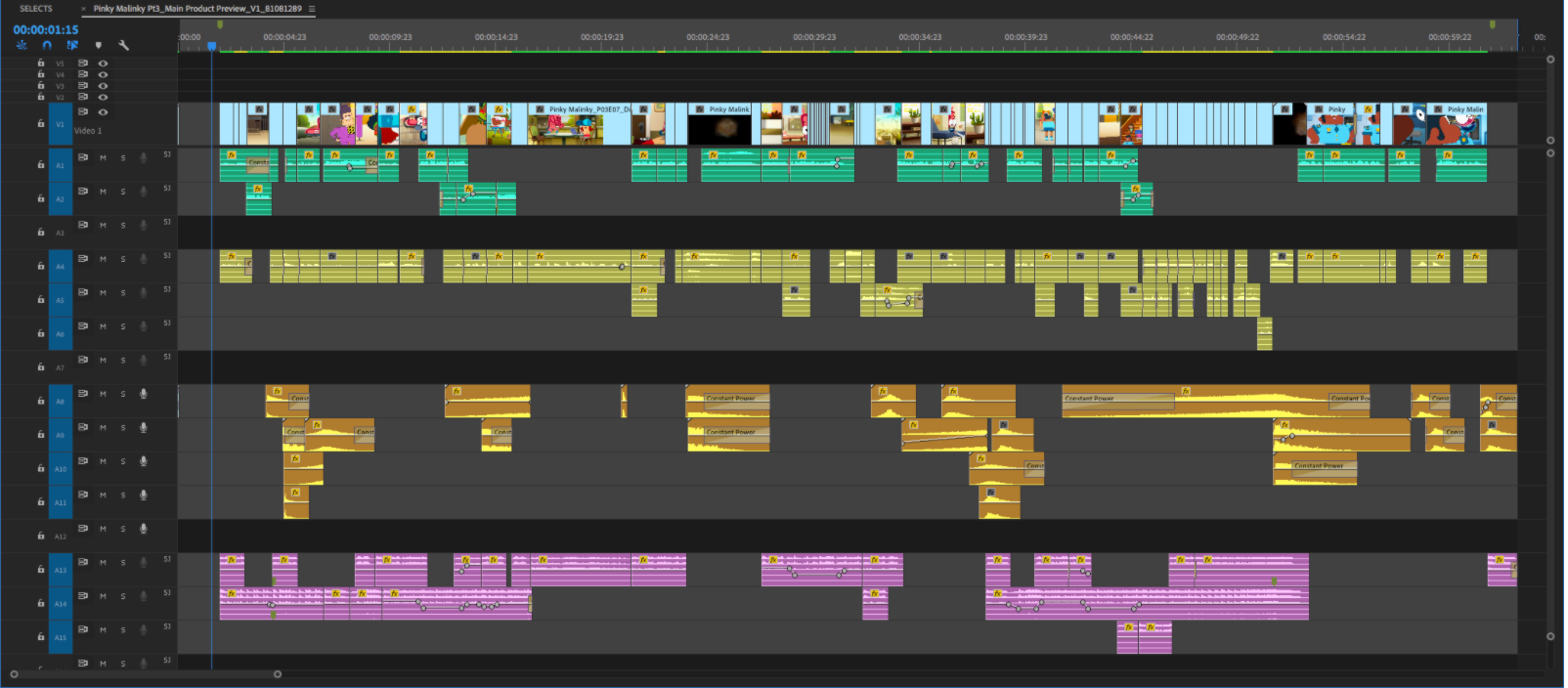Hide track V1 with eye icon
The width and height of the screenshot is (1568, 688).
(103, 112)
